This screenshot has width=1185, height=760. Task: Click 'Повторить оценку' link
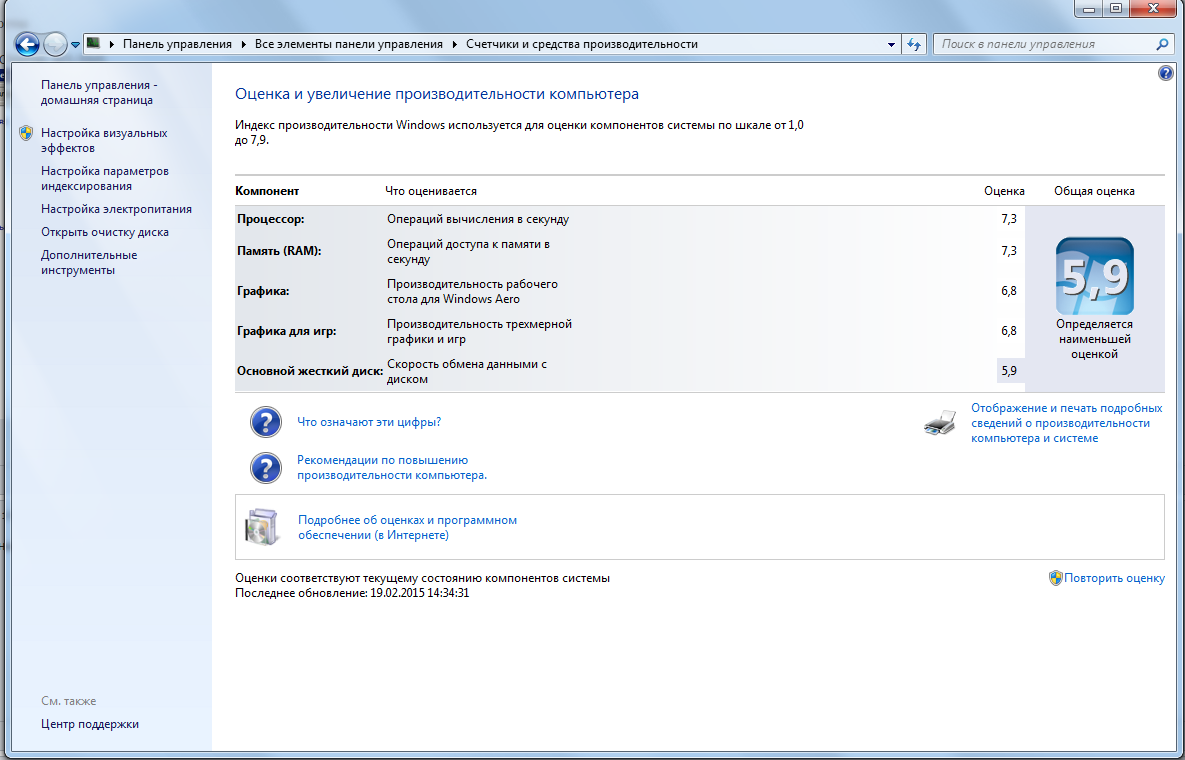[1114, 578]
